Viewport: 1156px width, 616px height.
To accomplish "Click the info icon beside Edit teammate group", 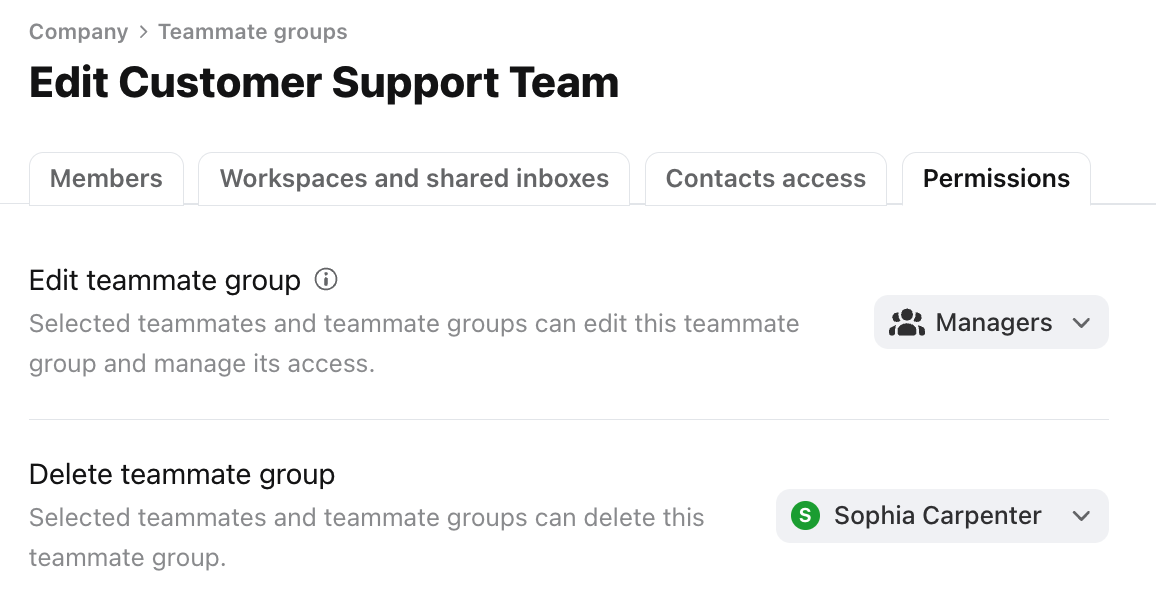I will pos(326,279).
